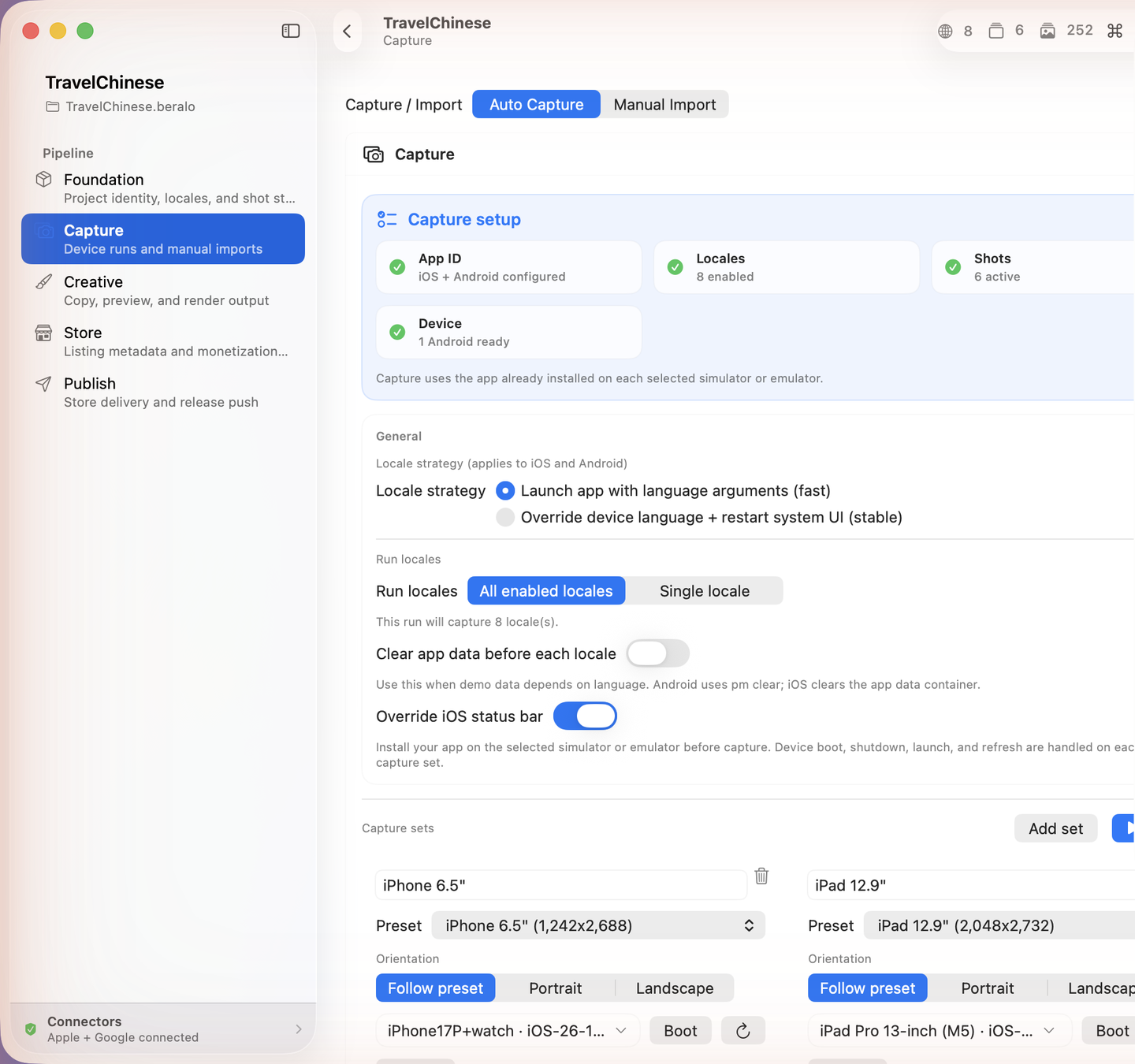This screenshot has width=1135, height=1064.
Task: Toggle the sidebar panel icon
Action: point(291,31)
